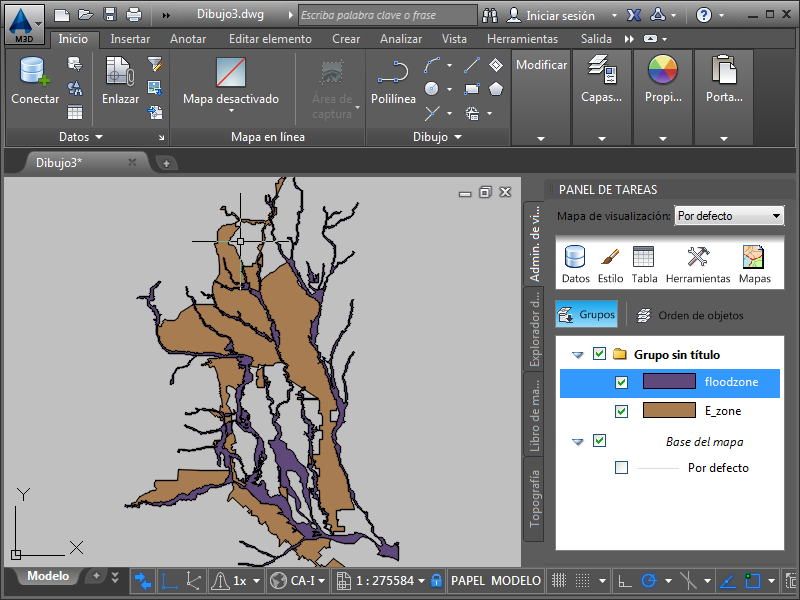
Task: Open the Capas layers panel
Action: (x=601, y=80)
